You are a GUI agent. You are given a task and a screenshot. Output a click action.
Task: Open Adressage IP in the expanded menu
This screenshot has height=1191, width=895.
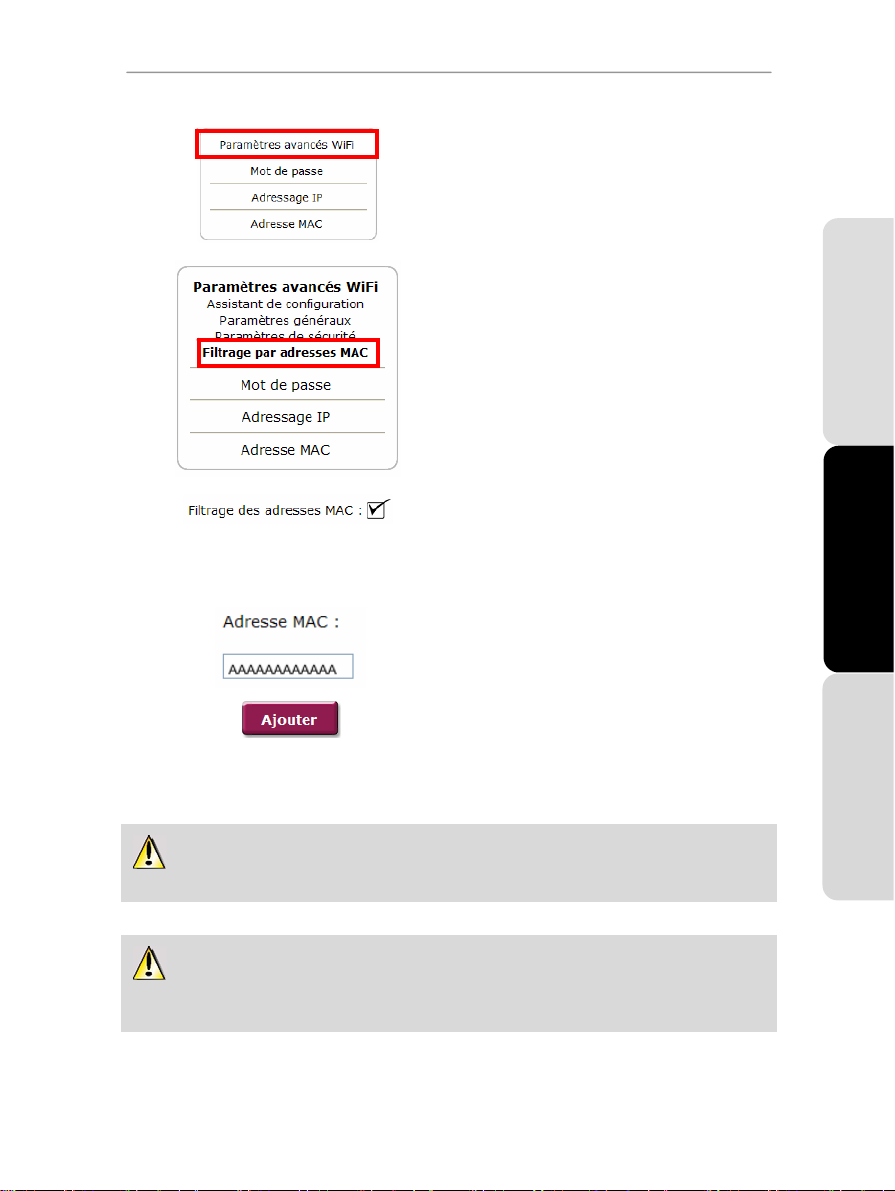286,417
